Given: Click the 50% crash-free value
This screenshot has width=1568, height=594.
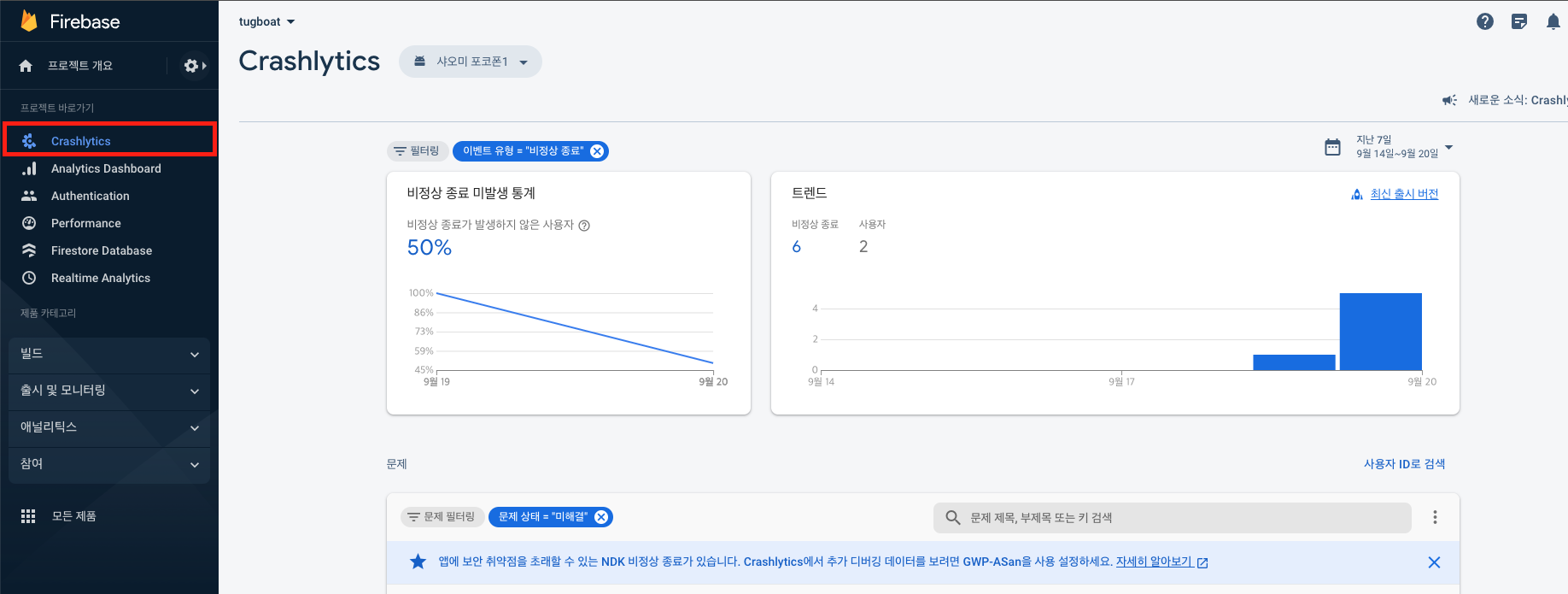Looking at the screenshot, I should point(430,248).
